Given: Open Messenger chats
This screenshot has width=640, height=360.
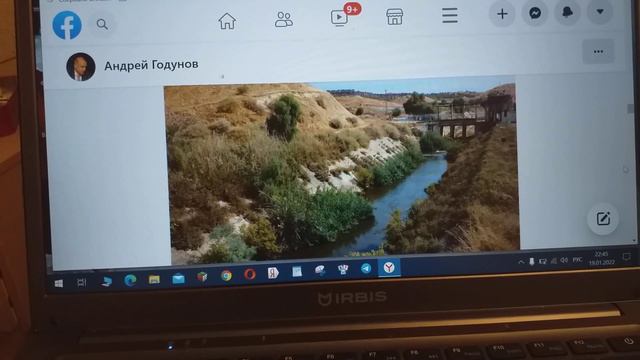Looking at the screenshot, I should [x=535, y=13].
